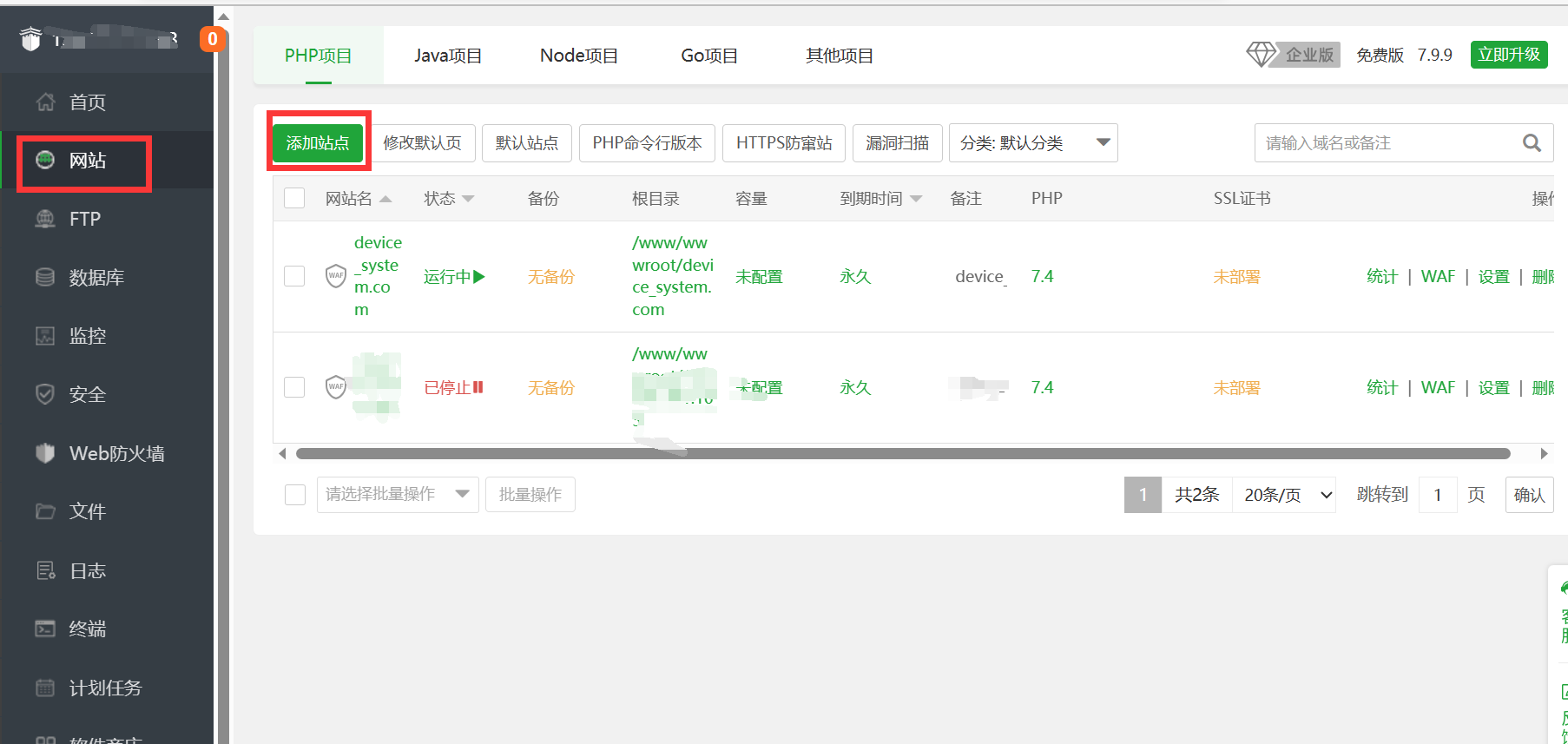Open the 首页 home icon in sidebar

45,102
